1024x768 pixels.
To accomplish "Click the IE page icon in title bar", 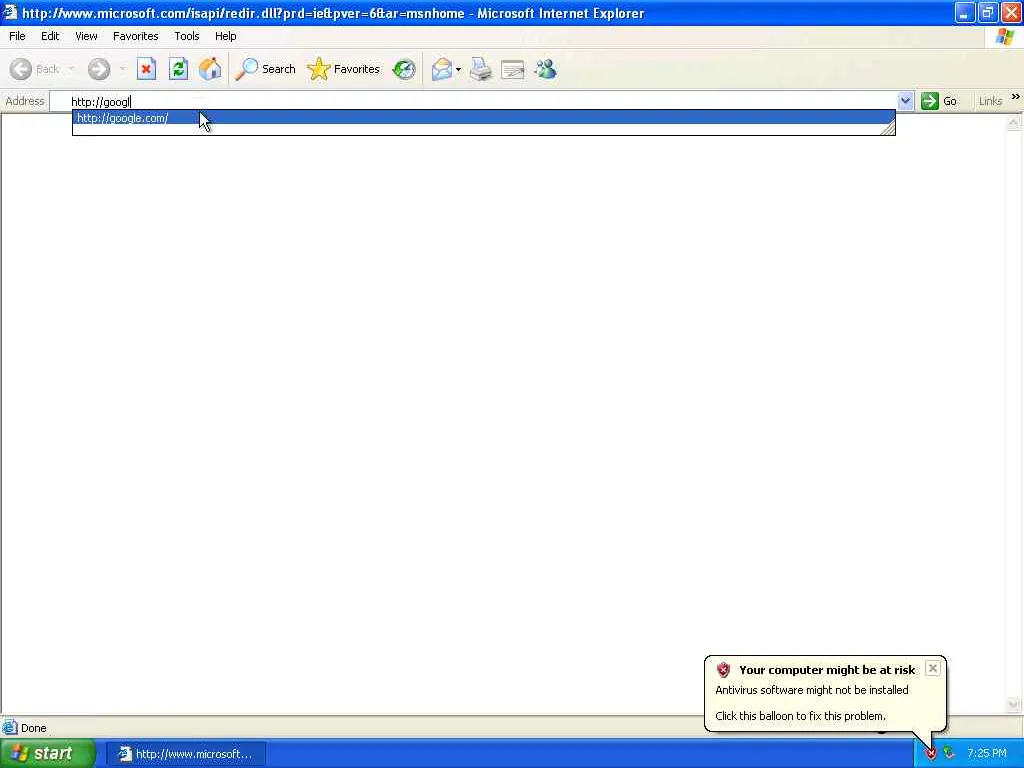I will coord(10,12).
